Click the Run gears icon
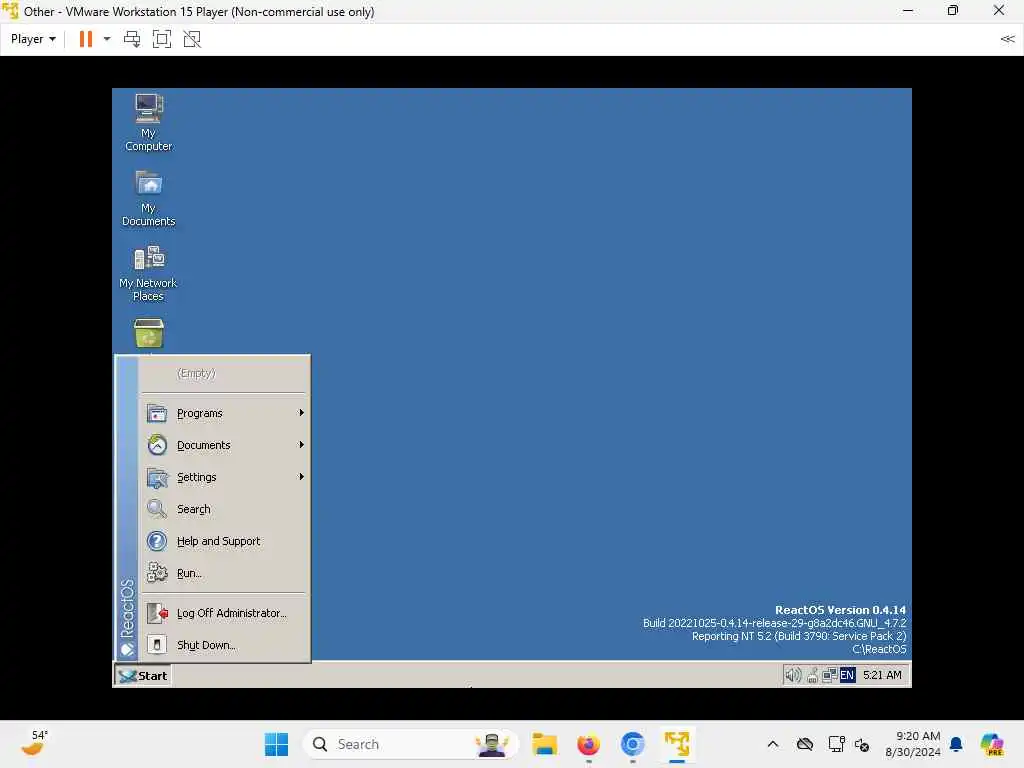Screen dimensions: 1024x768 [157, 573]
